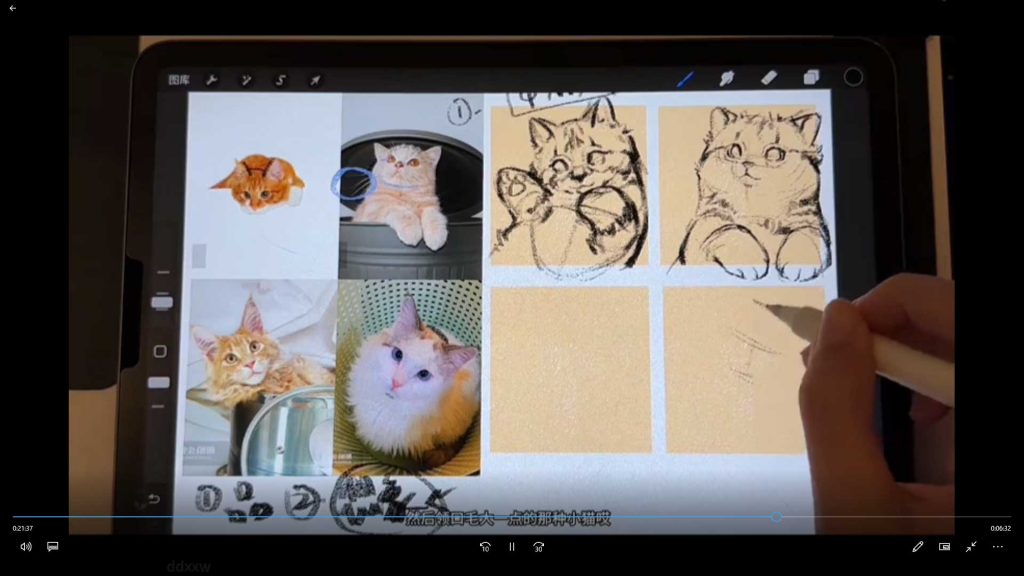Exit fullscreen mode
Viewport: 1024px width, 576px height.
(x=971, y=547)
